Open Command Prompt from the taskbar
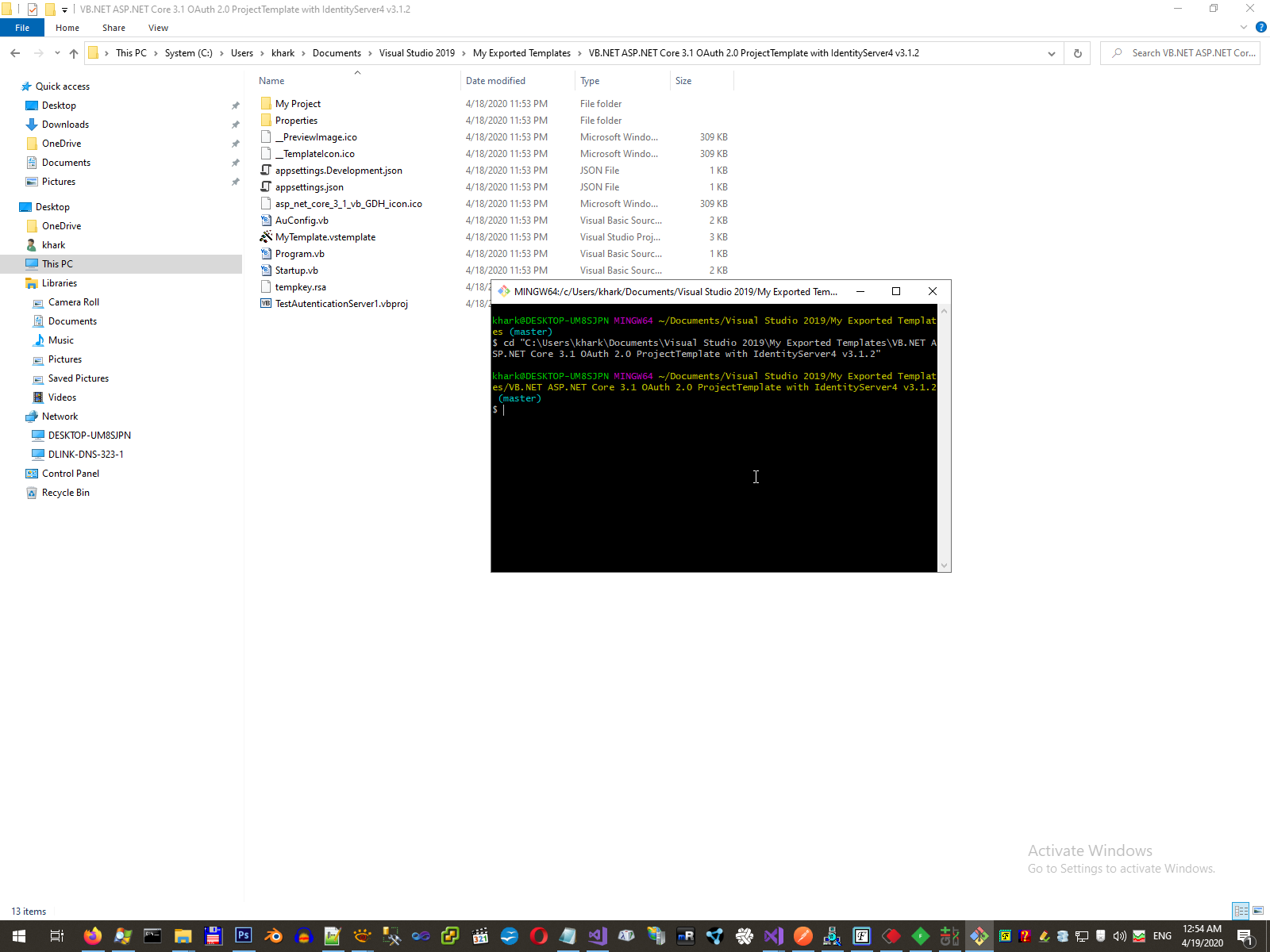This screenshot has height=952, width=1270. tap(152, 936)
